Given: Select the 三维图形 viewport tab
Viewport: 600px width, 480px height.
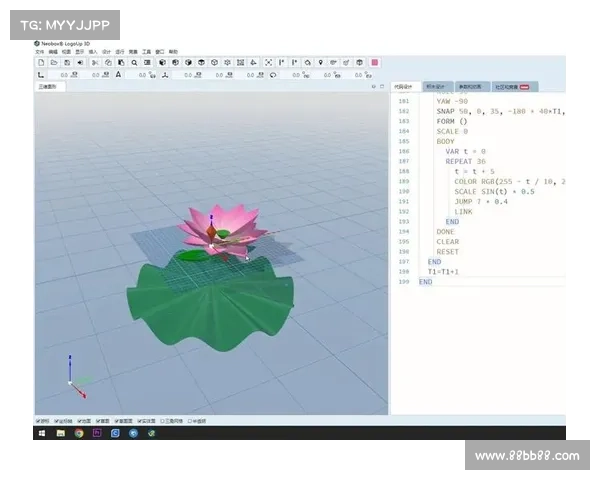Looking at the screenshot, I should 51,87.
